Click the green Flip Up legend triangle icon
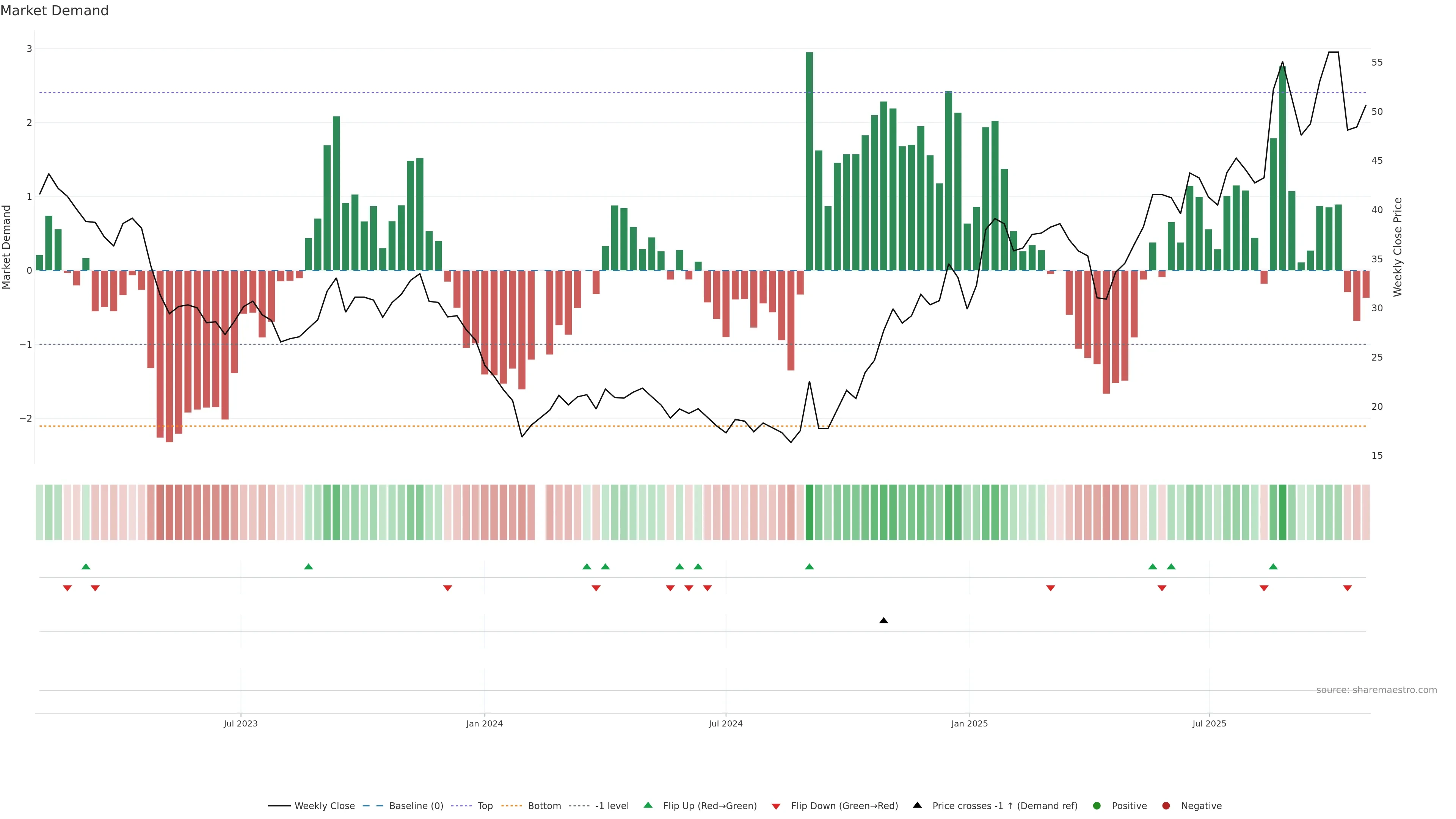 (648, 805)
